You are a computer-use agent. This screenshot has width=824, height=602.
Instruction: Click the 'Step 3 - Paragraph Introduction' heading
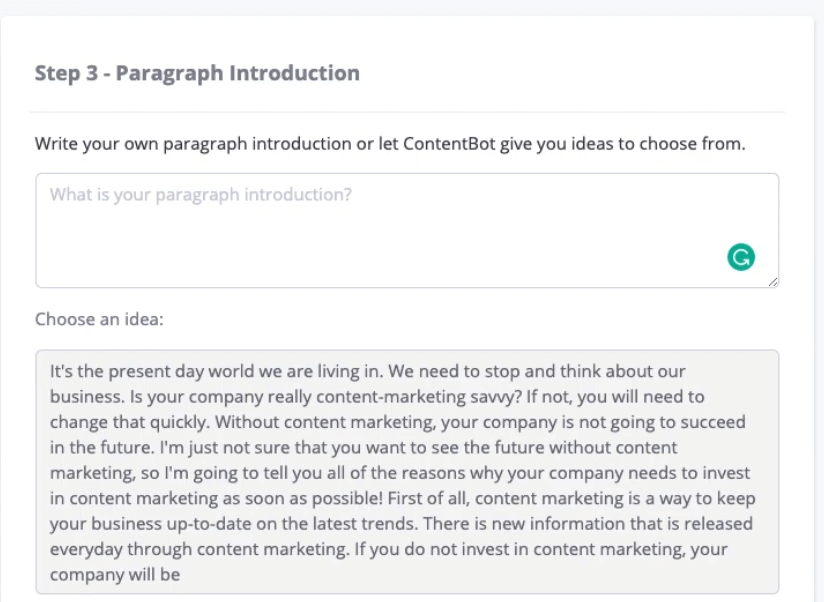tap(197, 73)
